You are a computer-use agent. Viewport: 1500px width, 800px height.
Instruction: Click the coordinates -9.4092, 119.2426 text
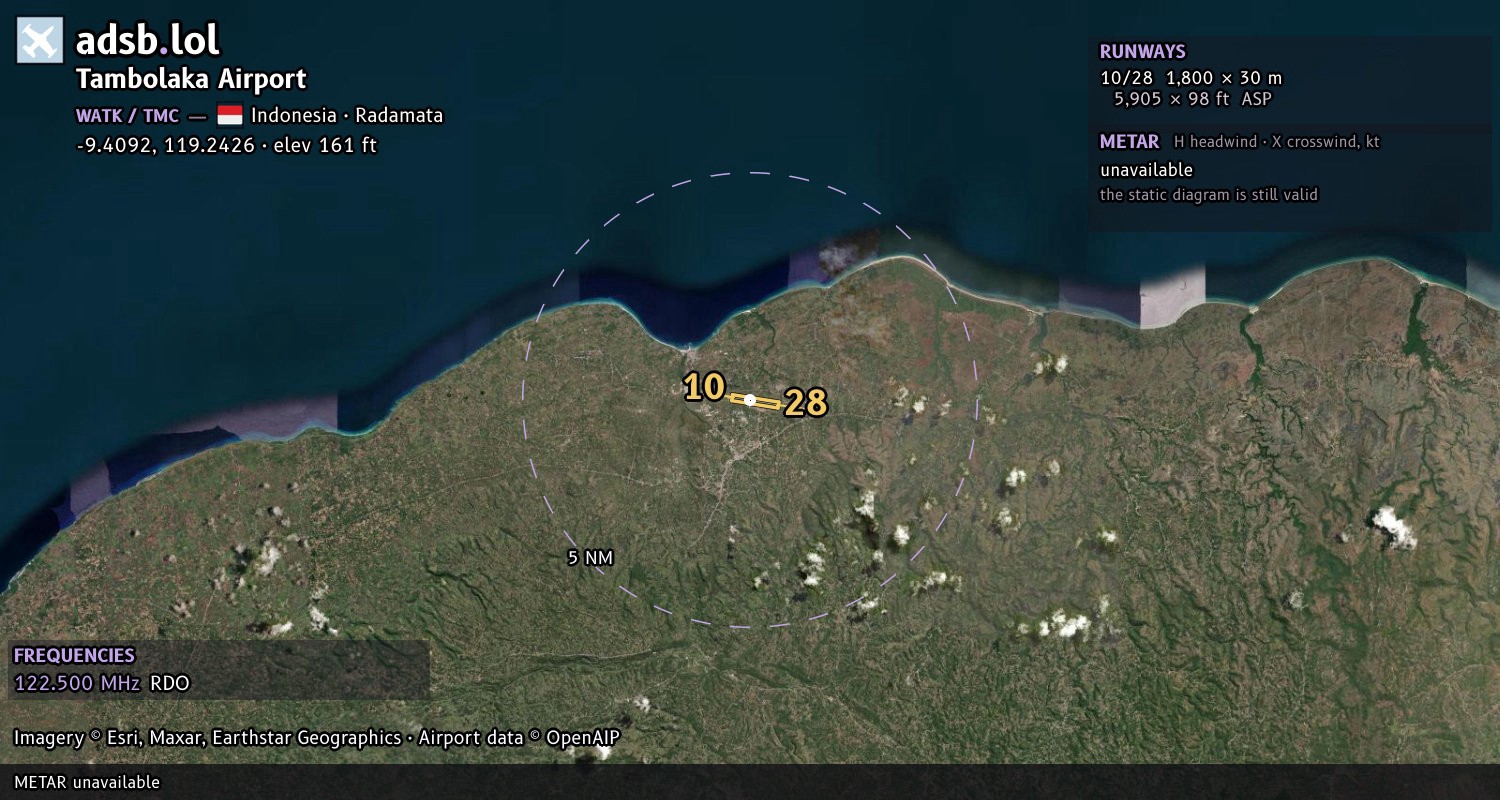coord(165,145)
